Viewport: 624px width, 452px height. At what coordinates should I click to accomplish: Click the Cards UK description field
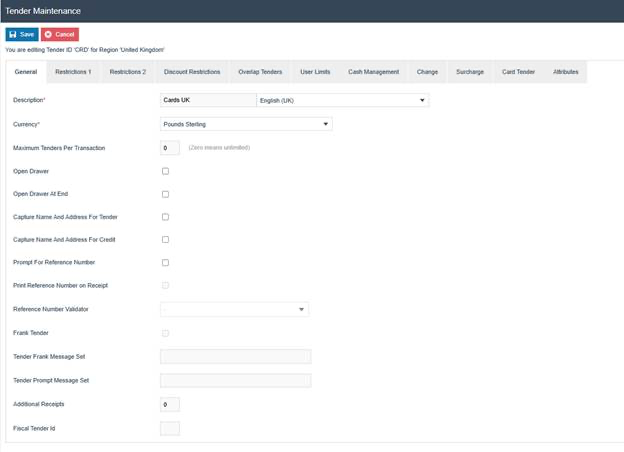(208, 101)
